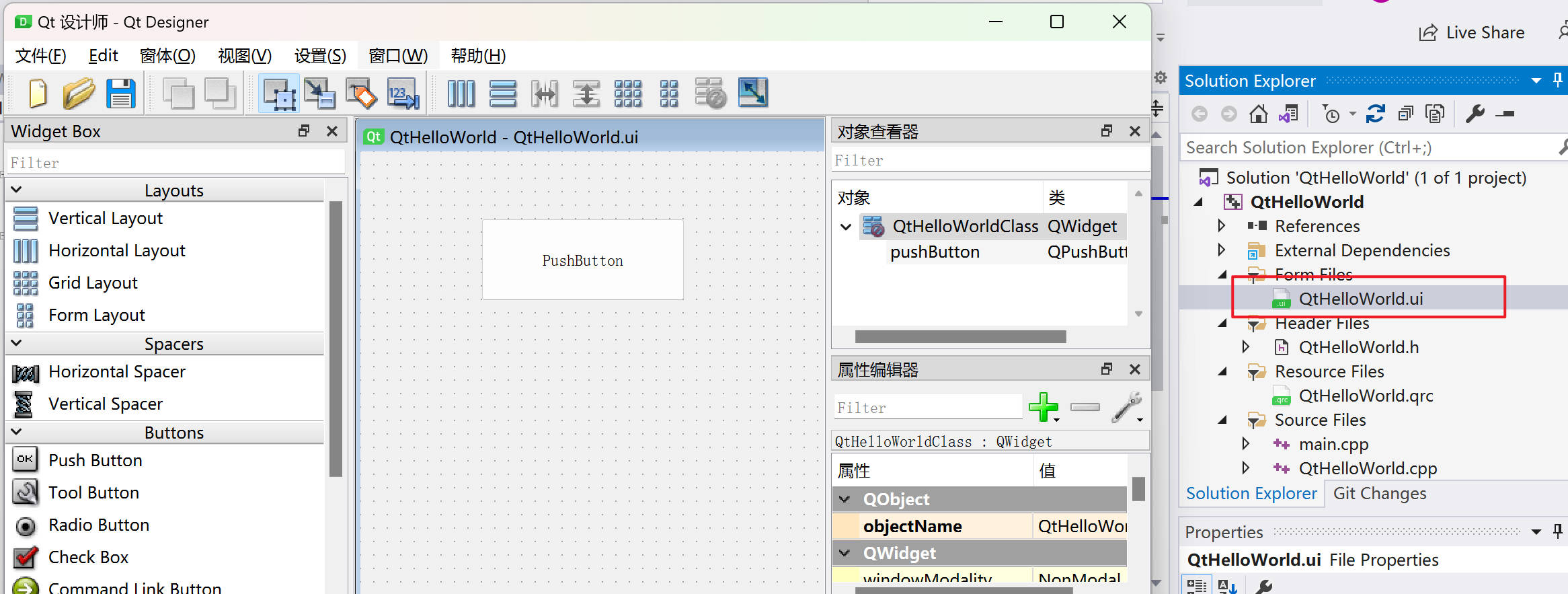The height and width of the screenshot is (594, 1568).
Task: Apply Lay Out in a Form icon
Action: [669, 93]
